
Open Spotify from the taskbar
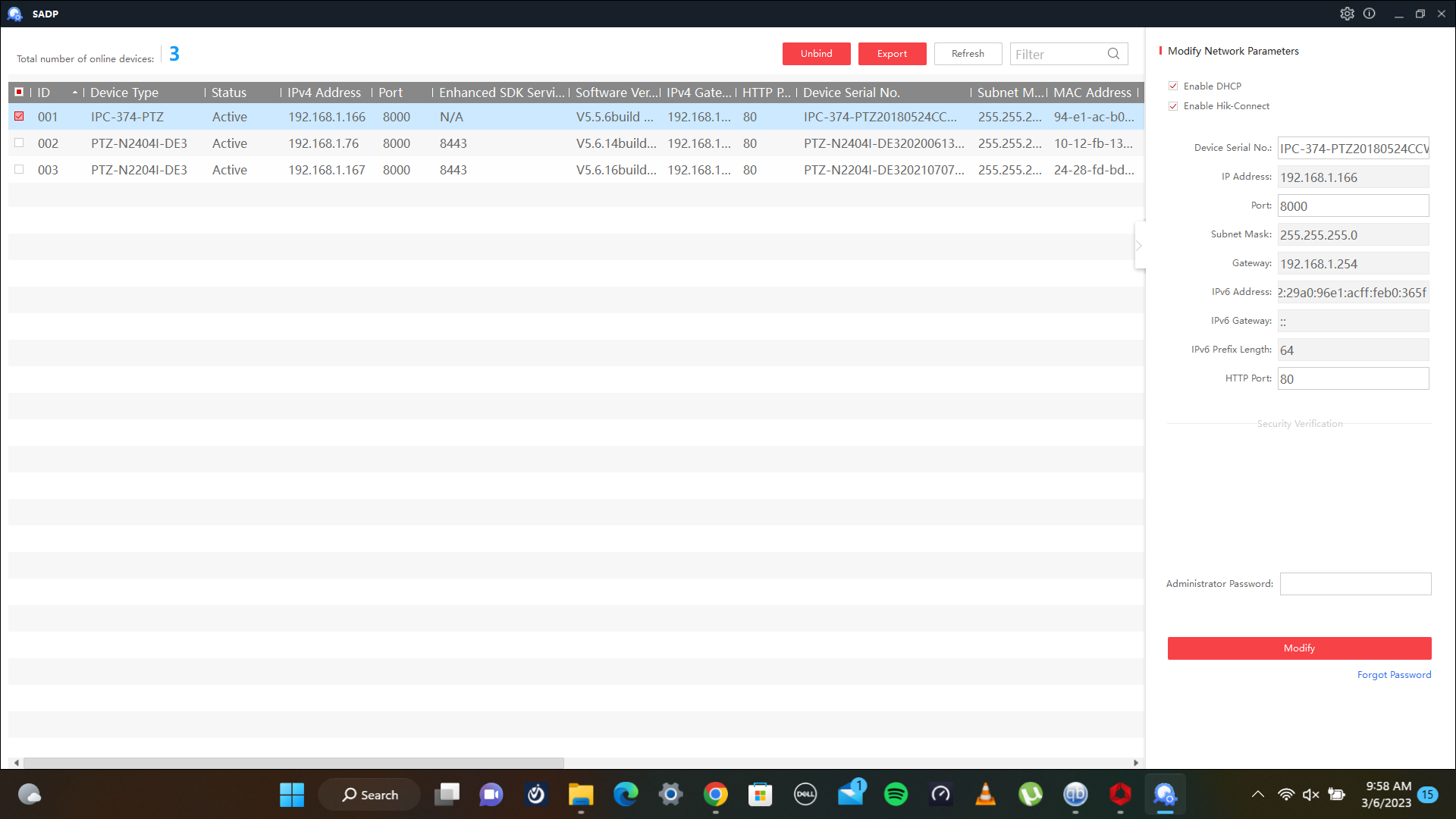896,794
